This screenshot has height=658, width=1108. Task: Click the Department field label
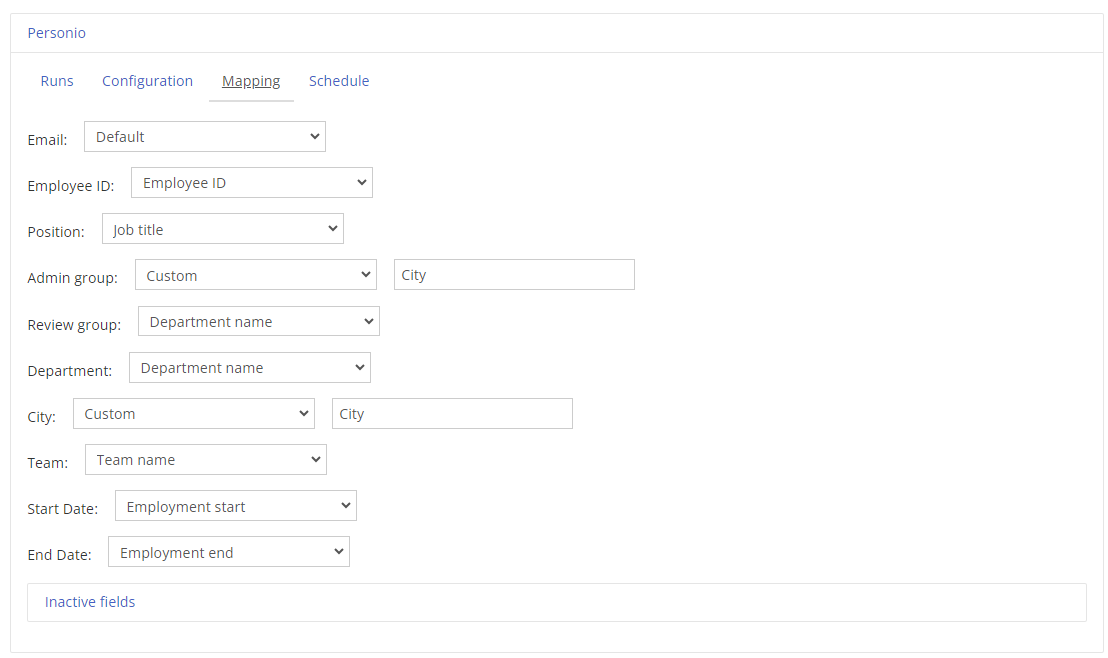[70, 371]
